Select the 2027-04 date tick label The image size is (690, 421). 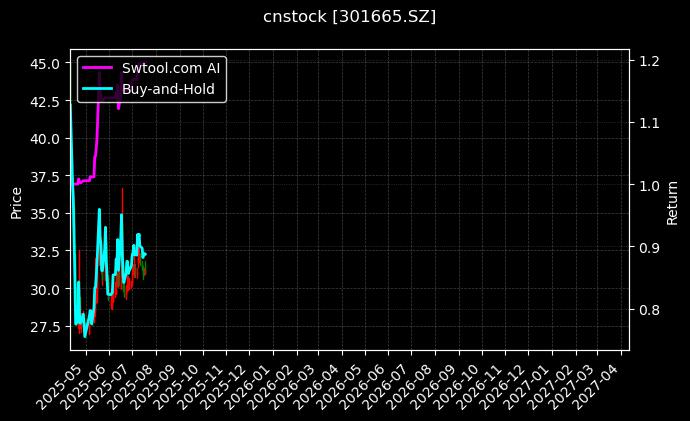608,378
